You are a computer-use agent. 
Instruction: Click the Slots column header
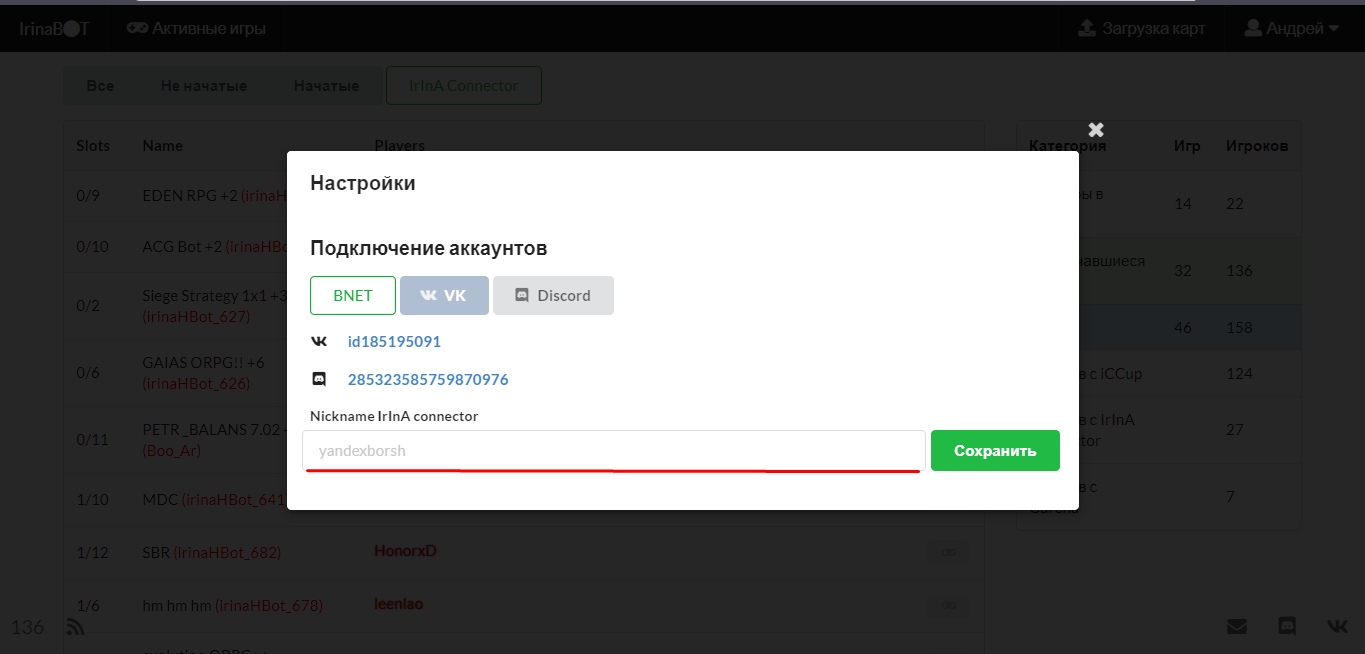tap(93, 145)
